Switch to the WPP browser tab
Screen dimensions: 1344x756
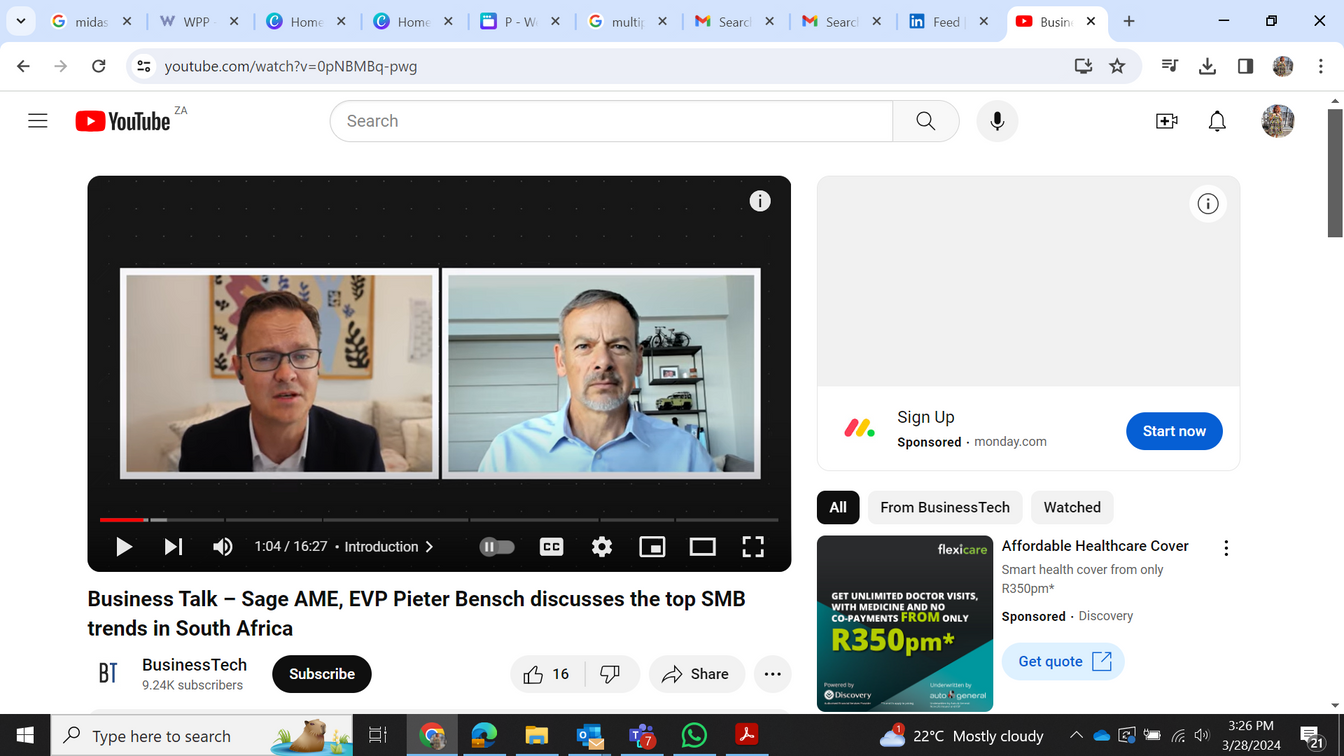(196, 21)
